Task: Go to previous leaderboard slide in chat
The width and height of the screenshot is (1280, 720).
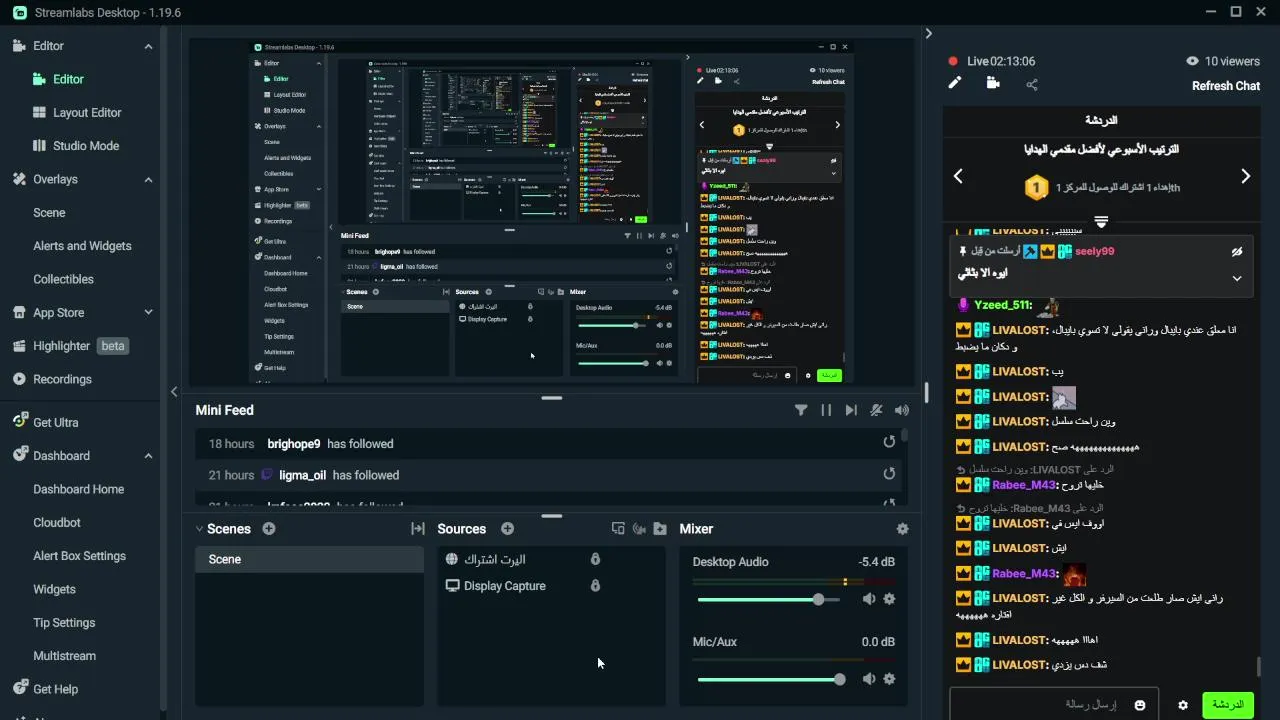Action: point(958,176)
